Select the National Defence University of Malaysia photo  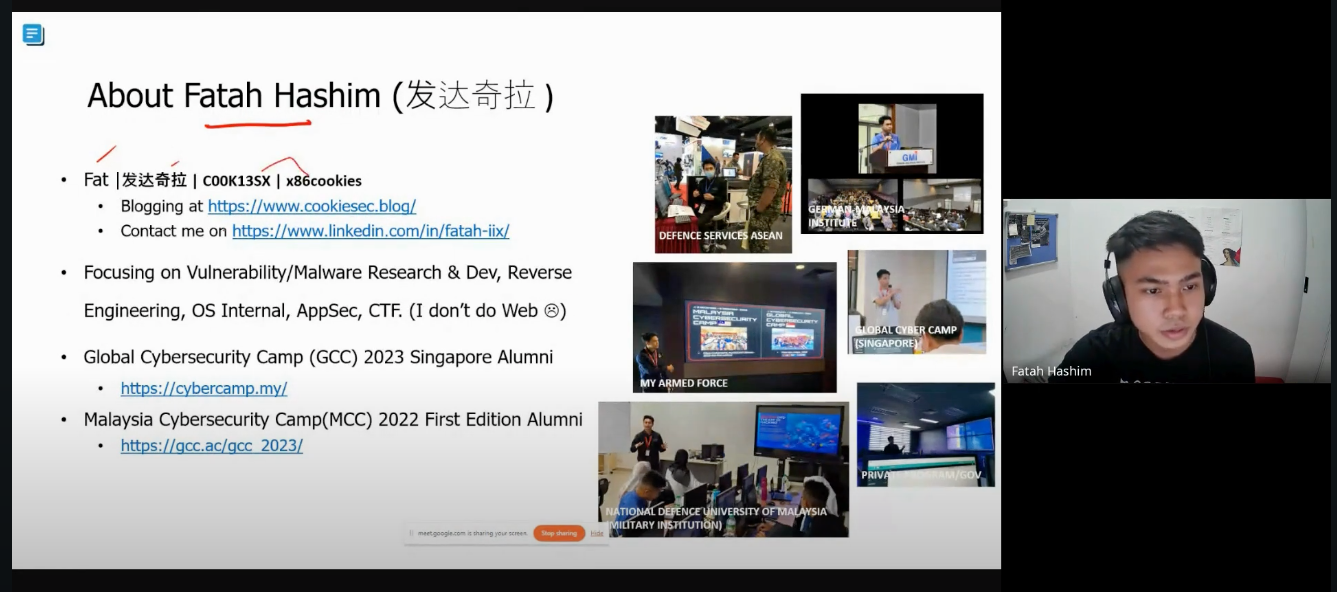tap(723, 468)
